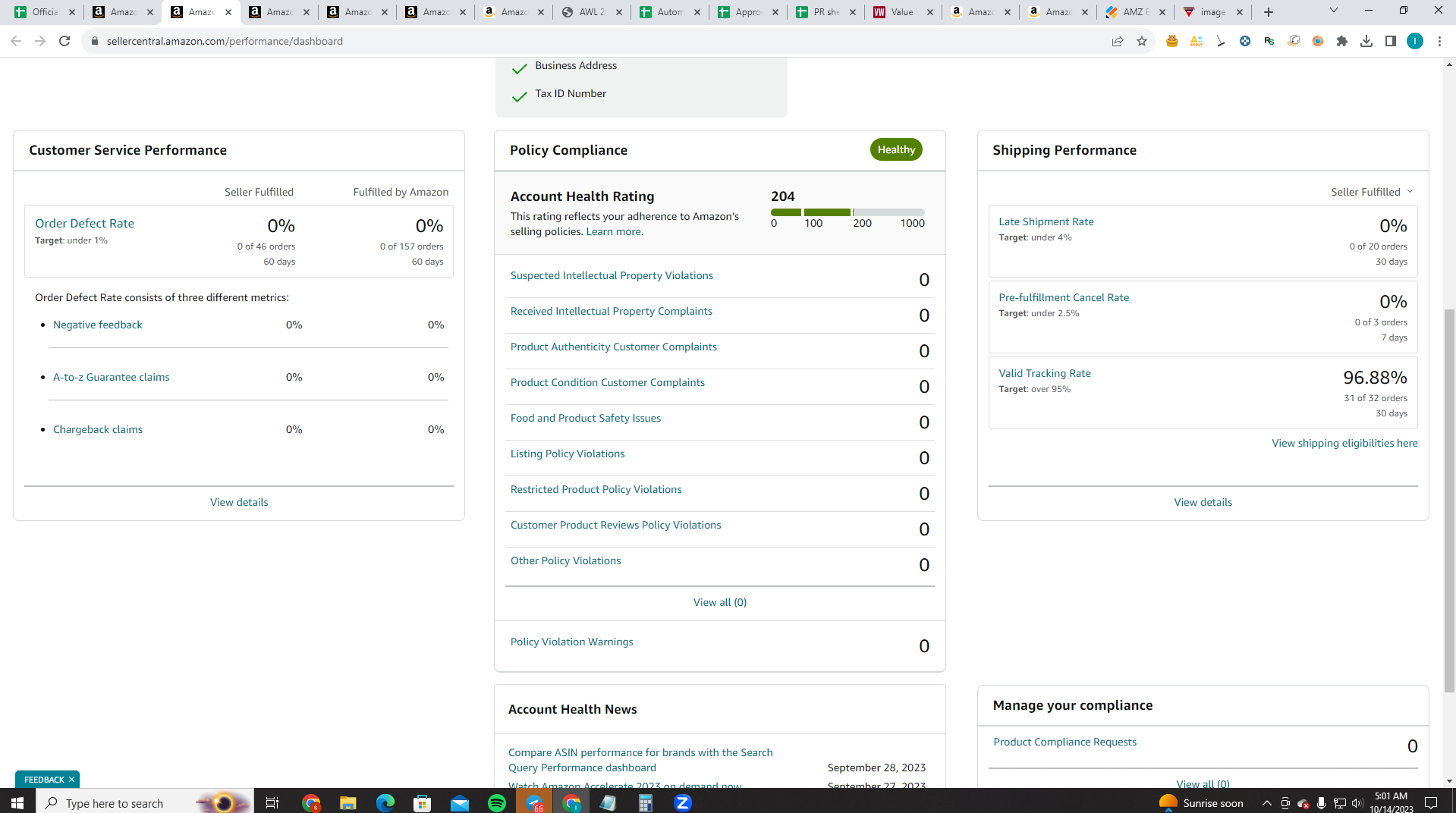Click the browser back arrow
This screenshot has width=1456, height=813.
[15, 41]
